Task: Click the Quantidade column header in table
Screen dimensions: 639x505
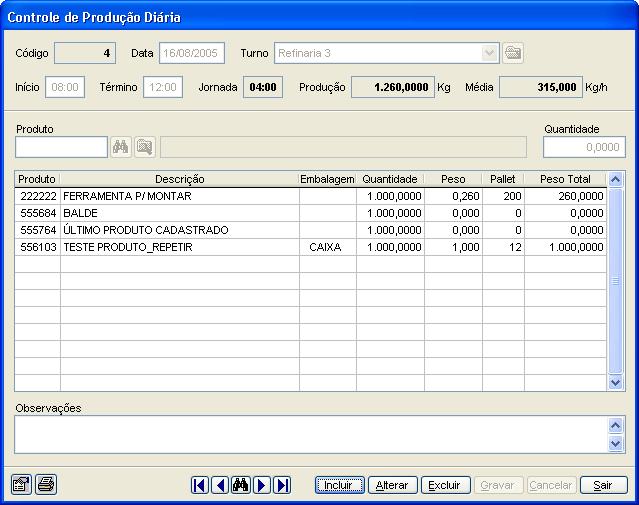Action: tap(390, 179)
